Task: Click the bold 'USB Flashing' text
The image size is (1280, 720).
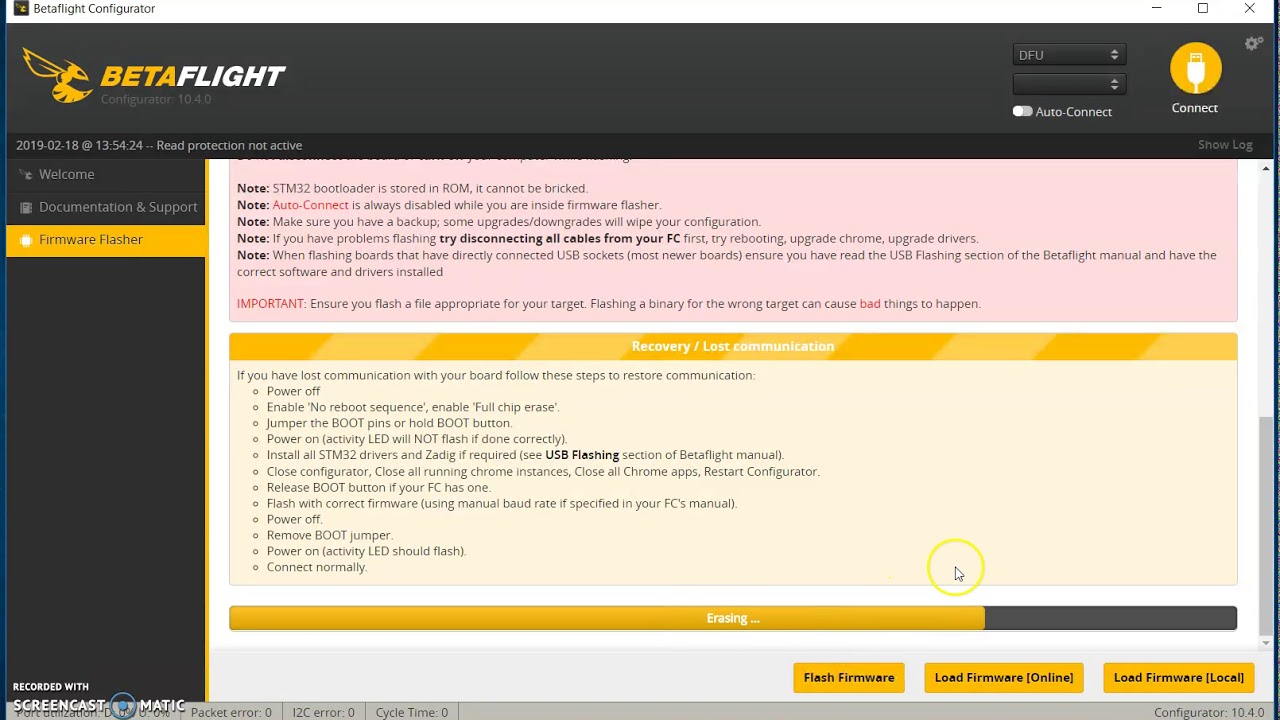Action: [x=582, y=455]
